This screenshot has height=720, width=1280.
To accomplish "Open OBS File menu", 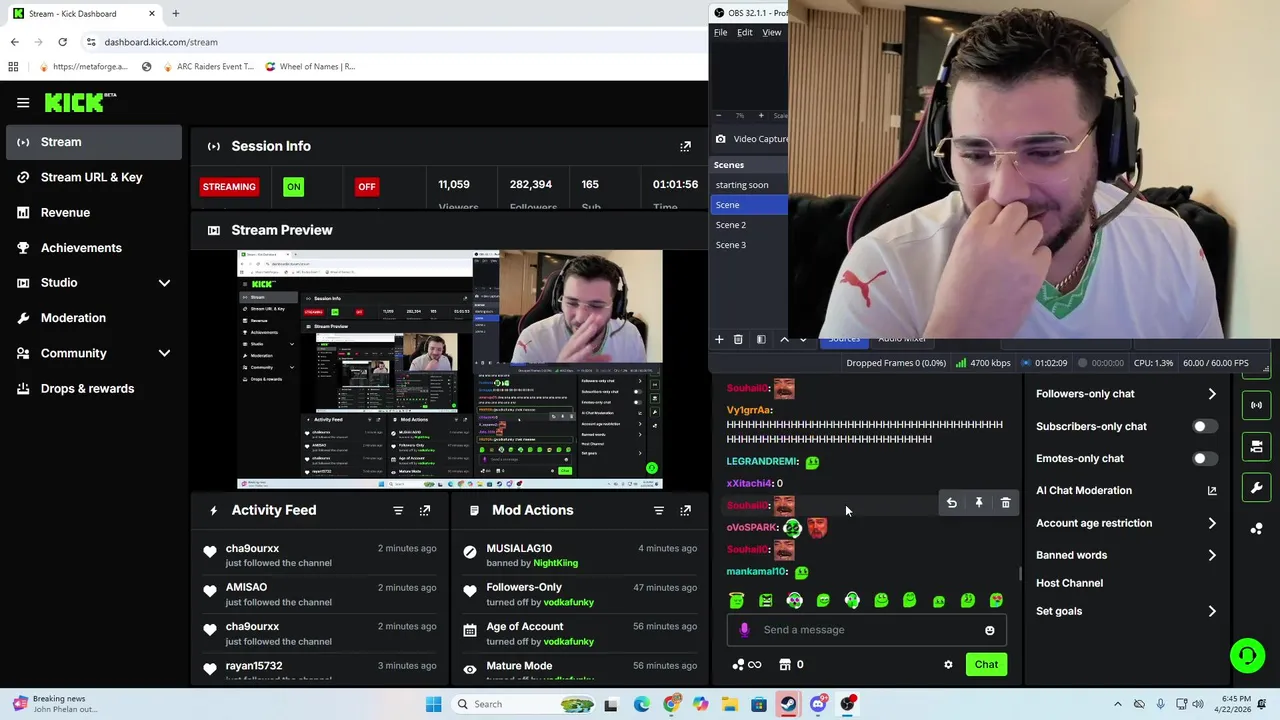I will click(x=720, y=32).
